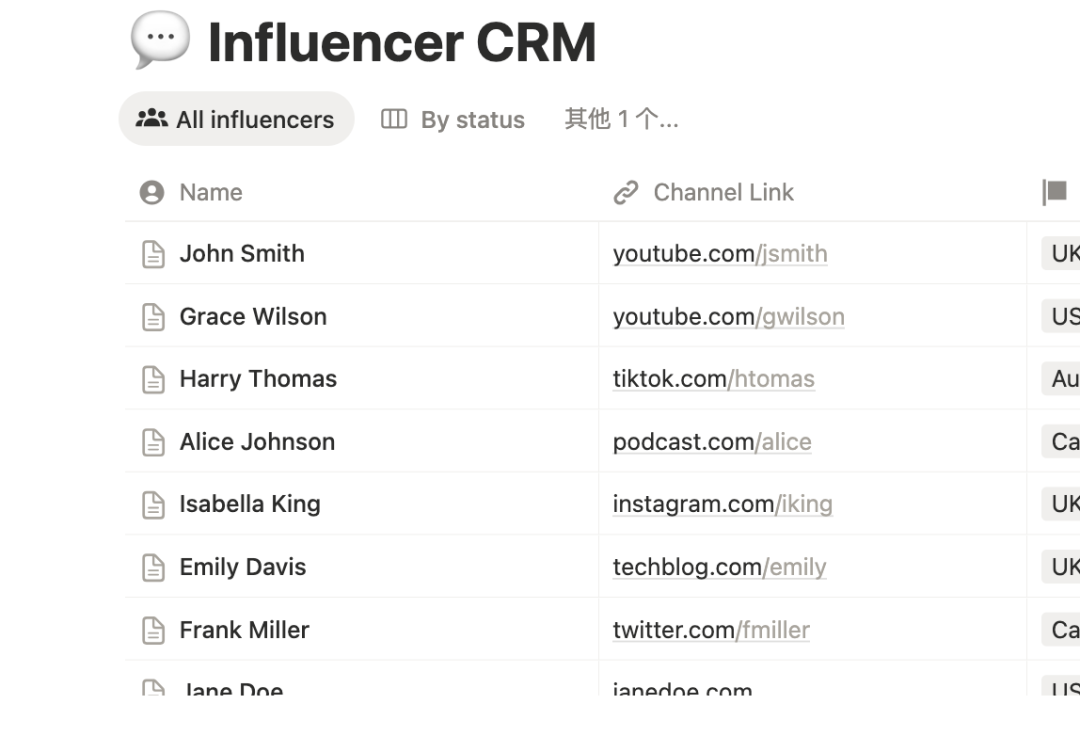Expand the 其他 1 个 views dropdown
The image size is (1080, 736).
[x=621, y=119]
